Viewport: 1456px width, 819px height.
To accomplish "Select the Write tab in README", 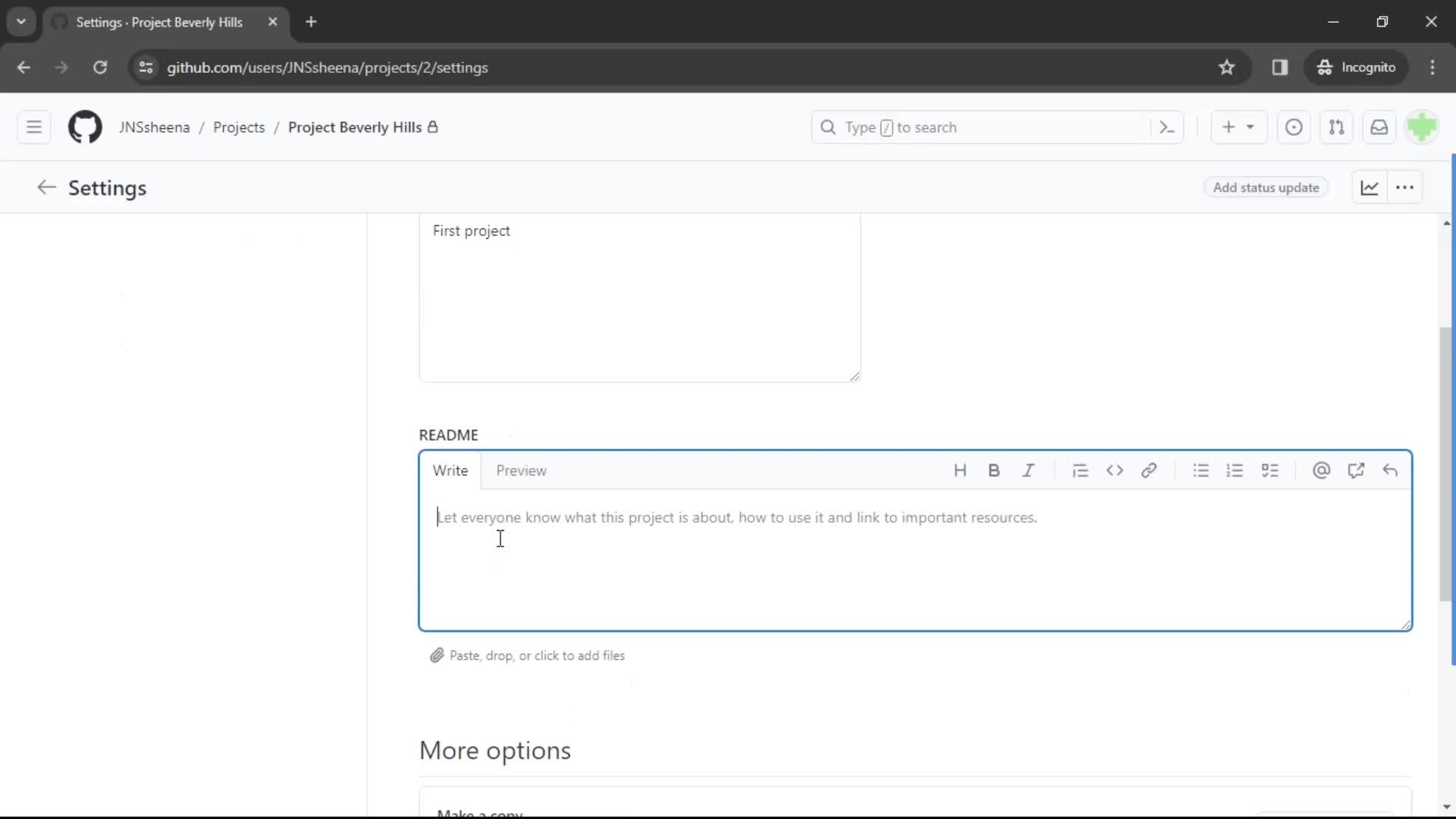I will pos(451,470).
